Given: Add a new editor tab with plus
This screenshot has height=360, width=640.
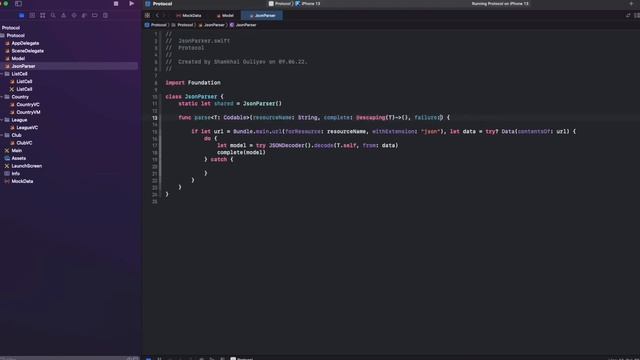Looking at the screenshot, I should coord(631,4).
